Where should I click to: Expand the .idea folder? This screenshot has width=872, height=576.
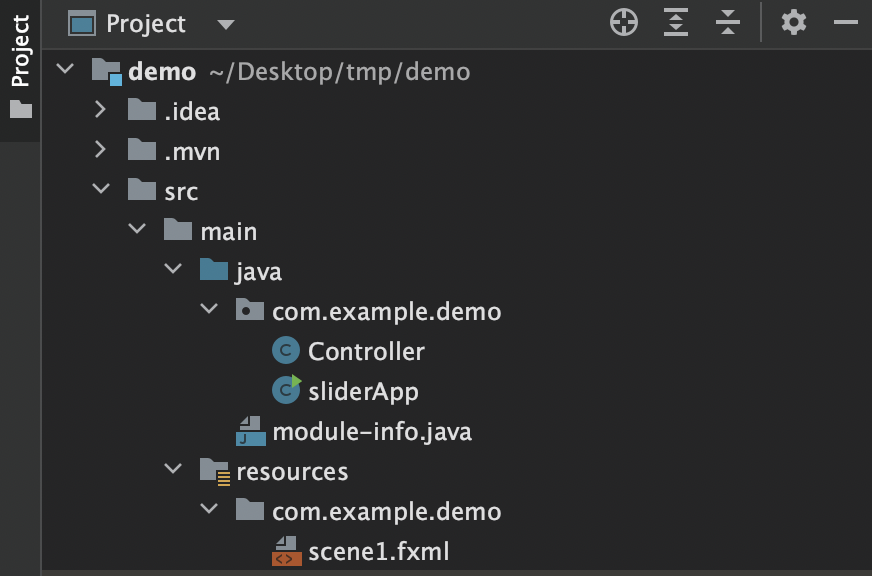click(x=100, y=110)
